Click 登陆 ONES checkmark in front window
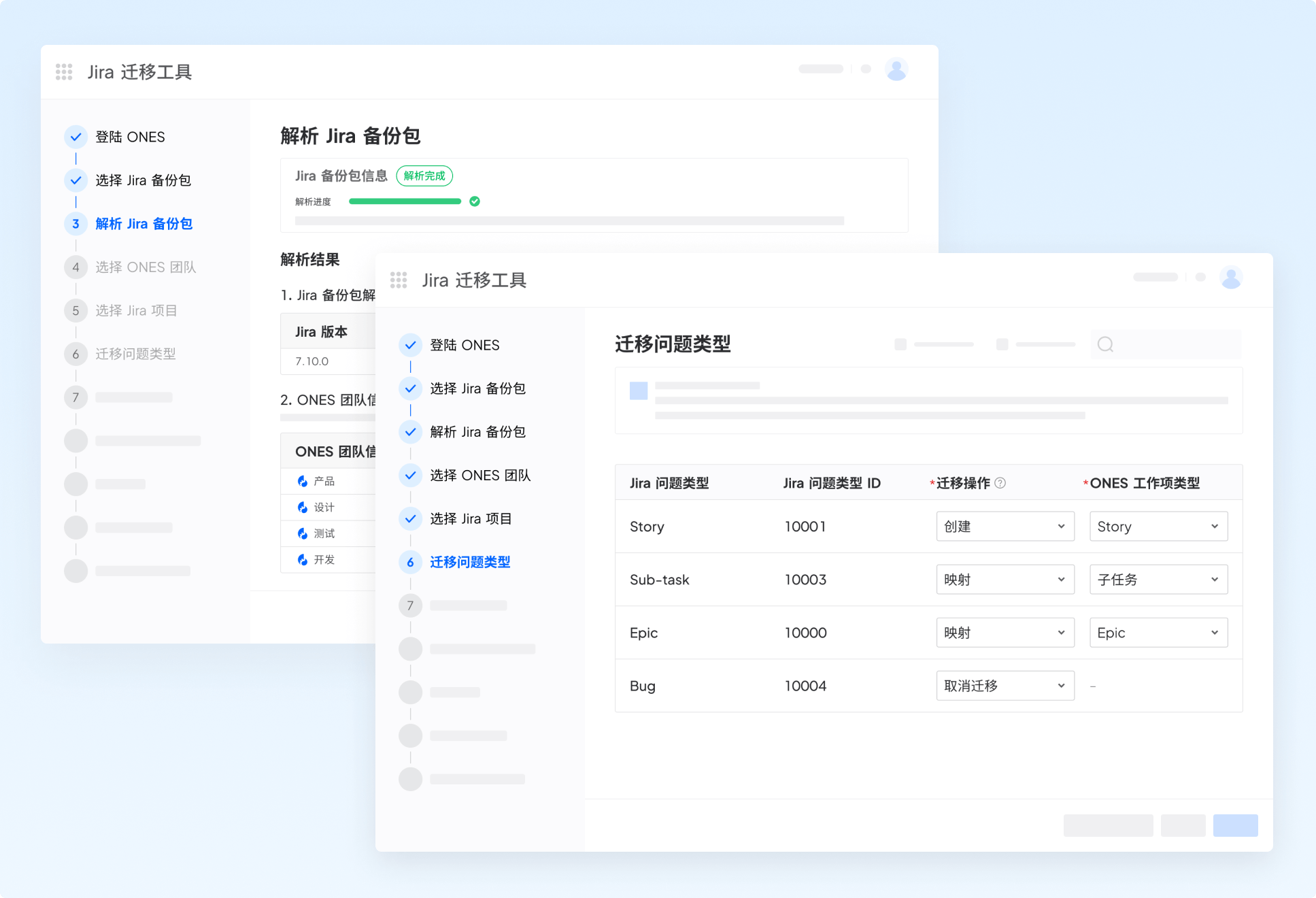 [x=411, y=345]
